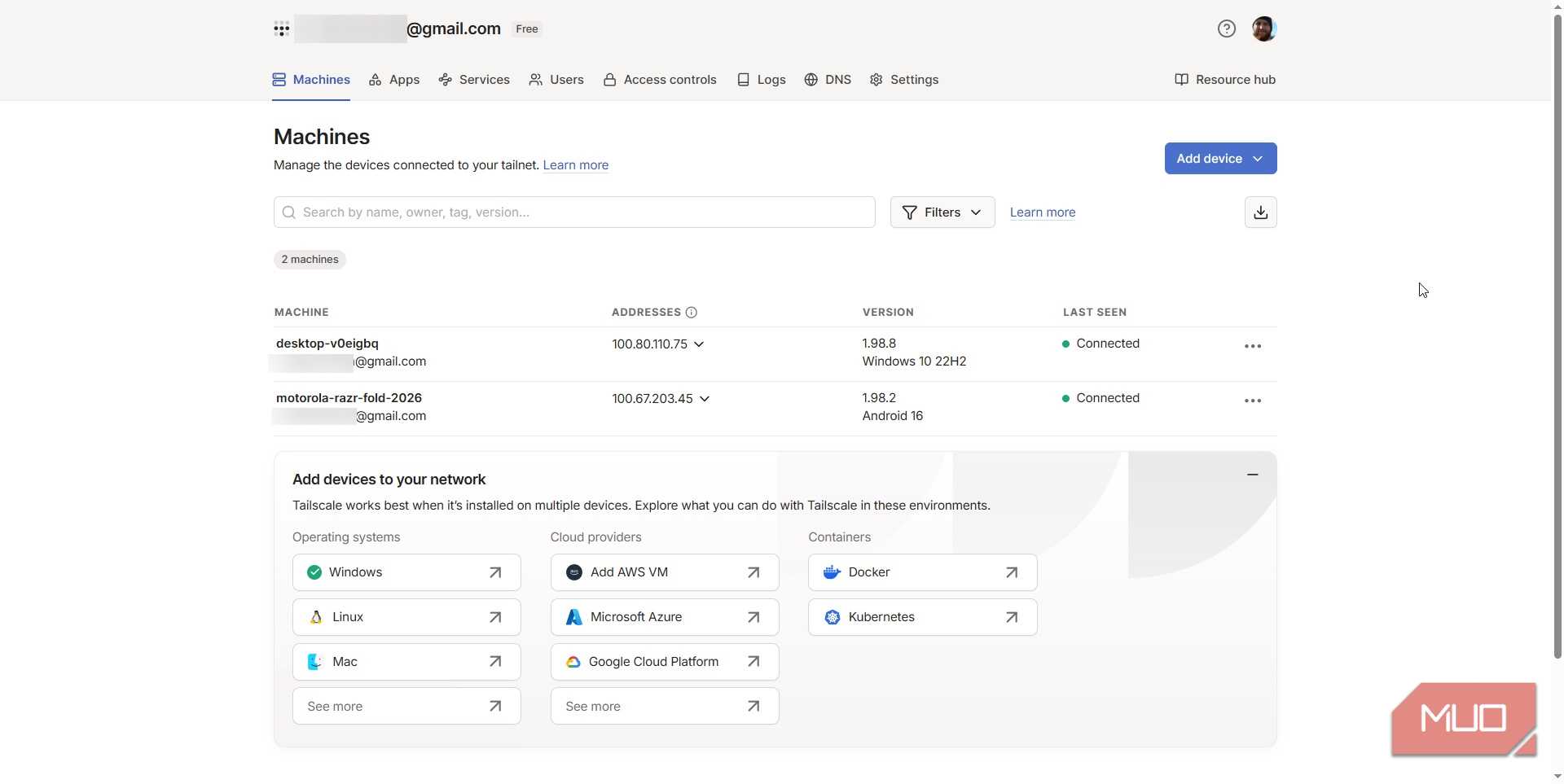Click the external arrow on Linux card
Screen dimensions: 1564x784
494,617
